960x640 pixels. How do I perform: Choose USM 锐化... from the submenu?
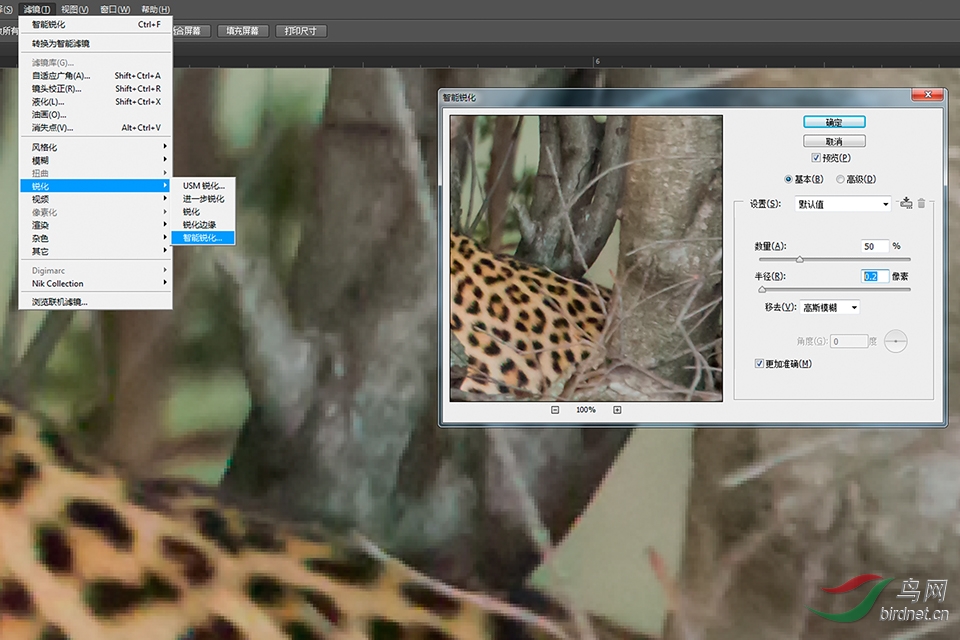[203, 186]
